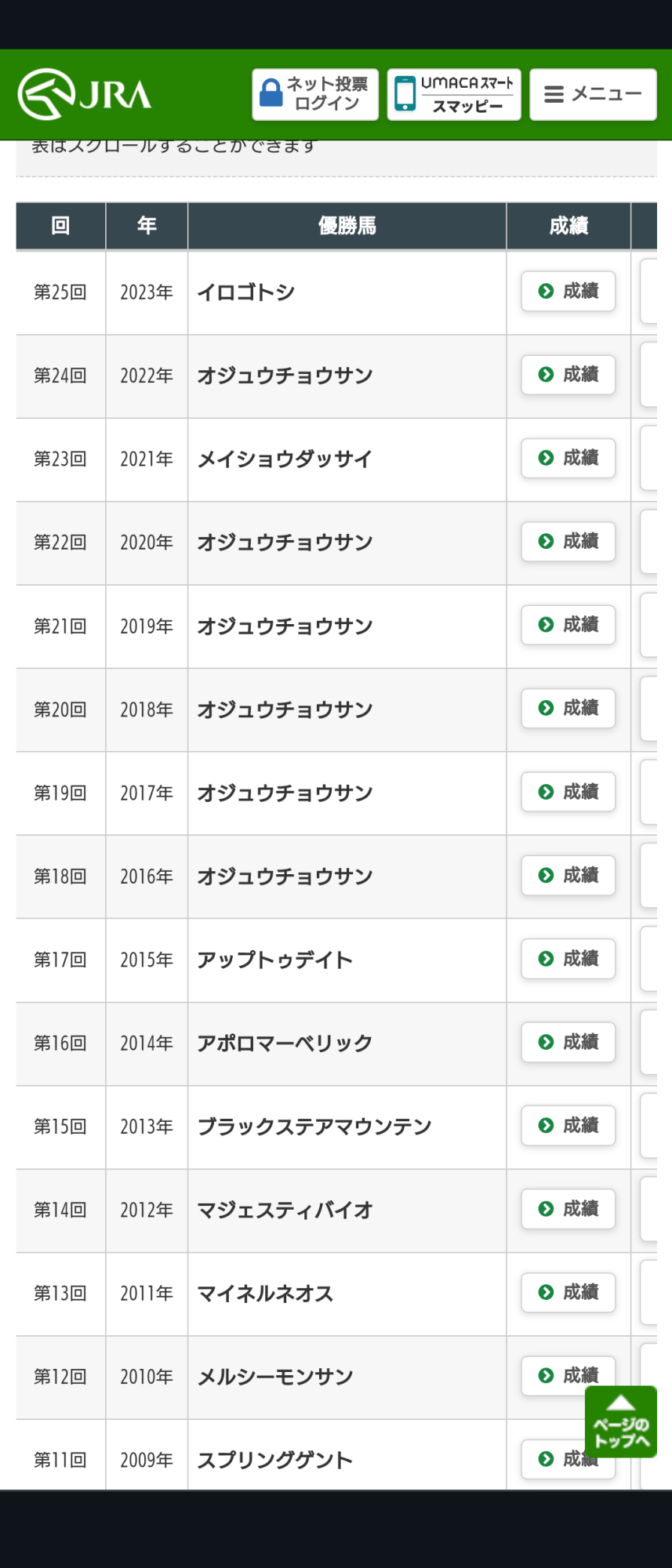Click the JRA logo
The image size is (672, 1568).
[85, 95]
